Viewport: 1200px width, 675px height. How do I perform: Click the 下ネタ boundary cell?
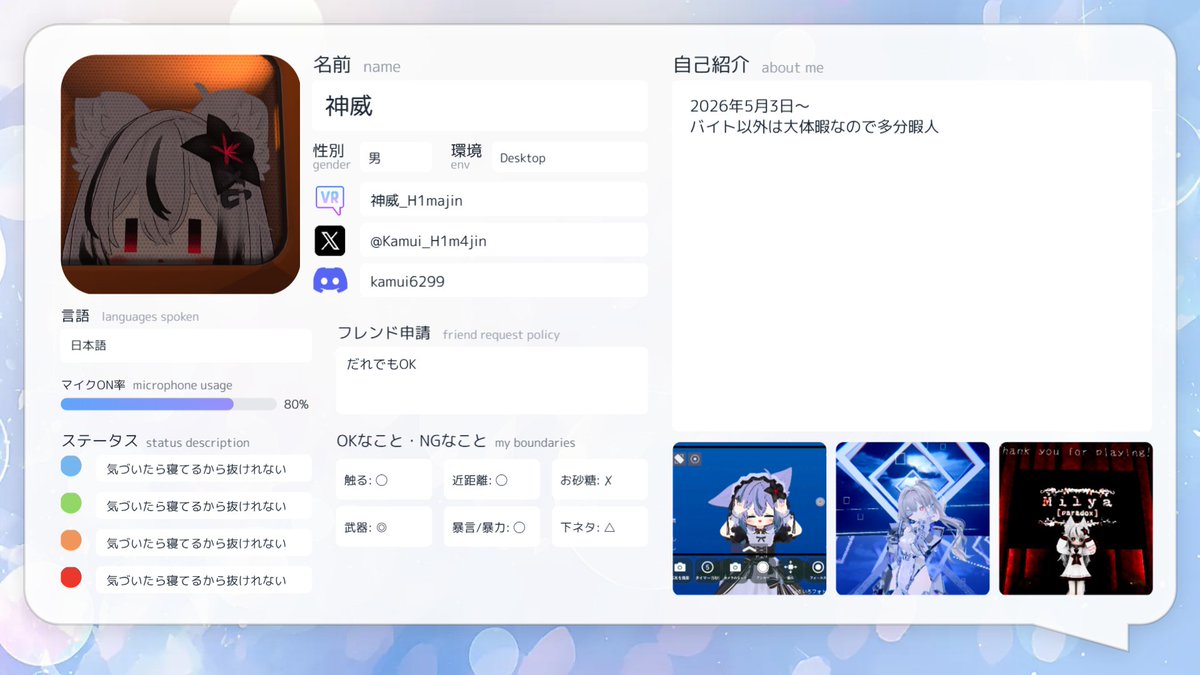[x=600, y=527]
